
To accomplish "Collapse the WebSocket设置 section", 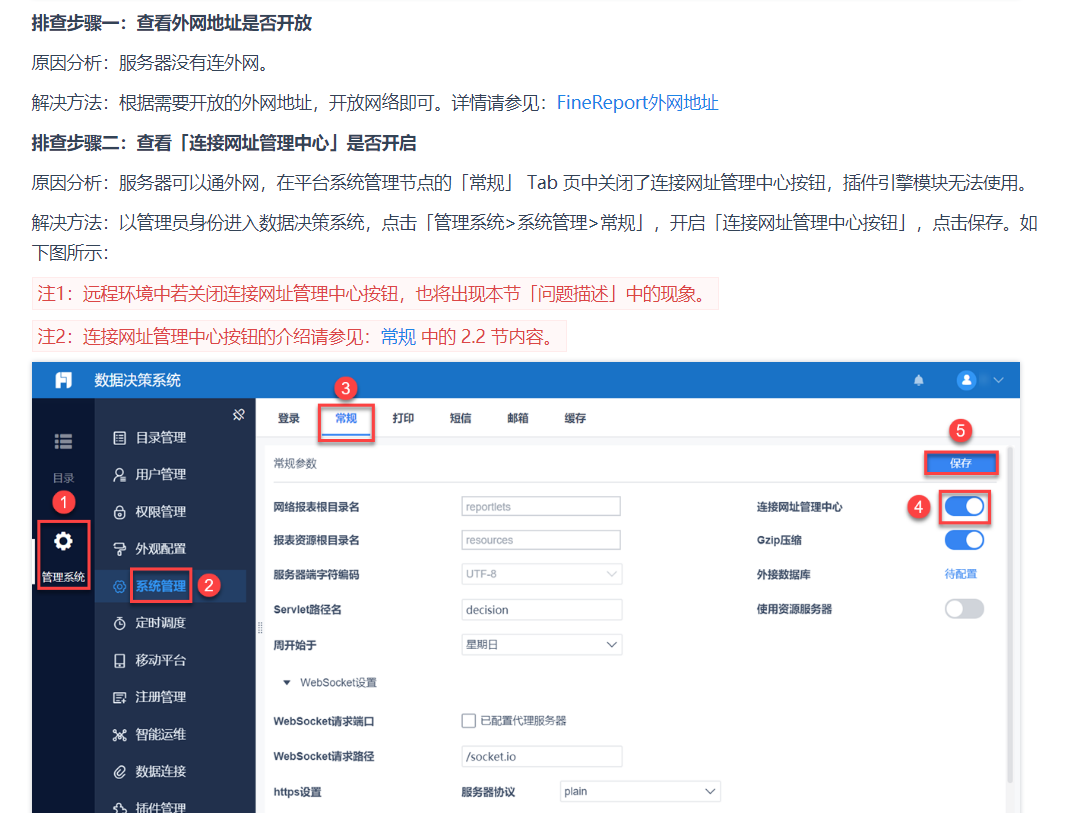I will (286, 682).
